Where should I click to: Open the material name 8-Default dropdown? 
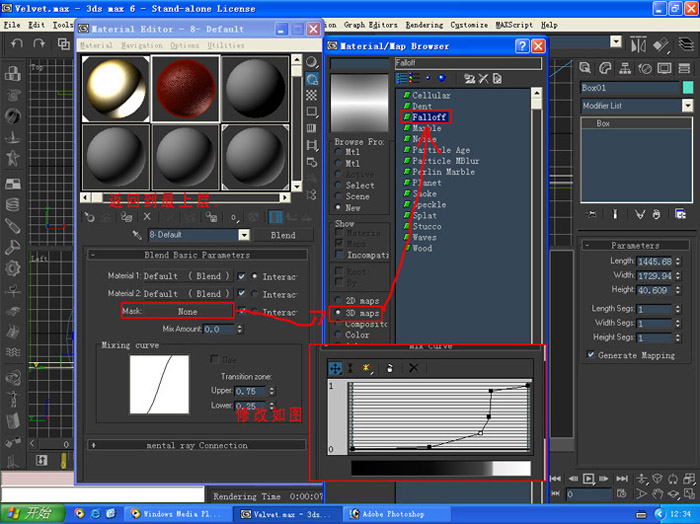pyautogui.click(x=244, y=235)
